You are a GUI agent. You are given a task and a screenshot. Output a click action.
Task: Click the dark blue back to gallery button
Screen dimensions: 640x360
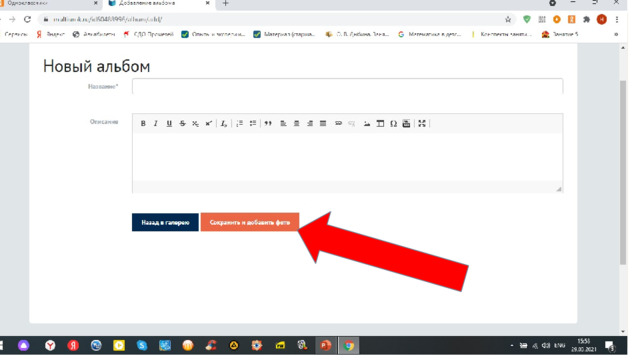pyautogui.click(x=165, y=222)
